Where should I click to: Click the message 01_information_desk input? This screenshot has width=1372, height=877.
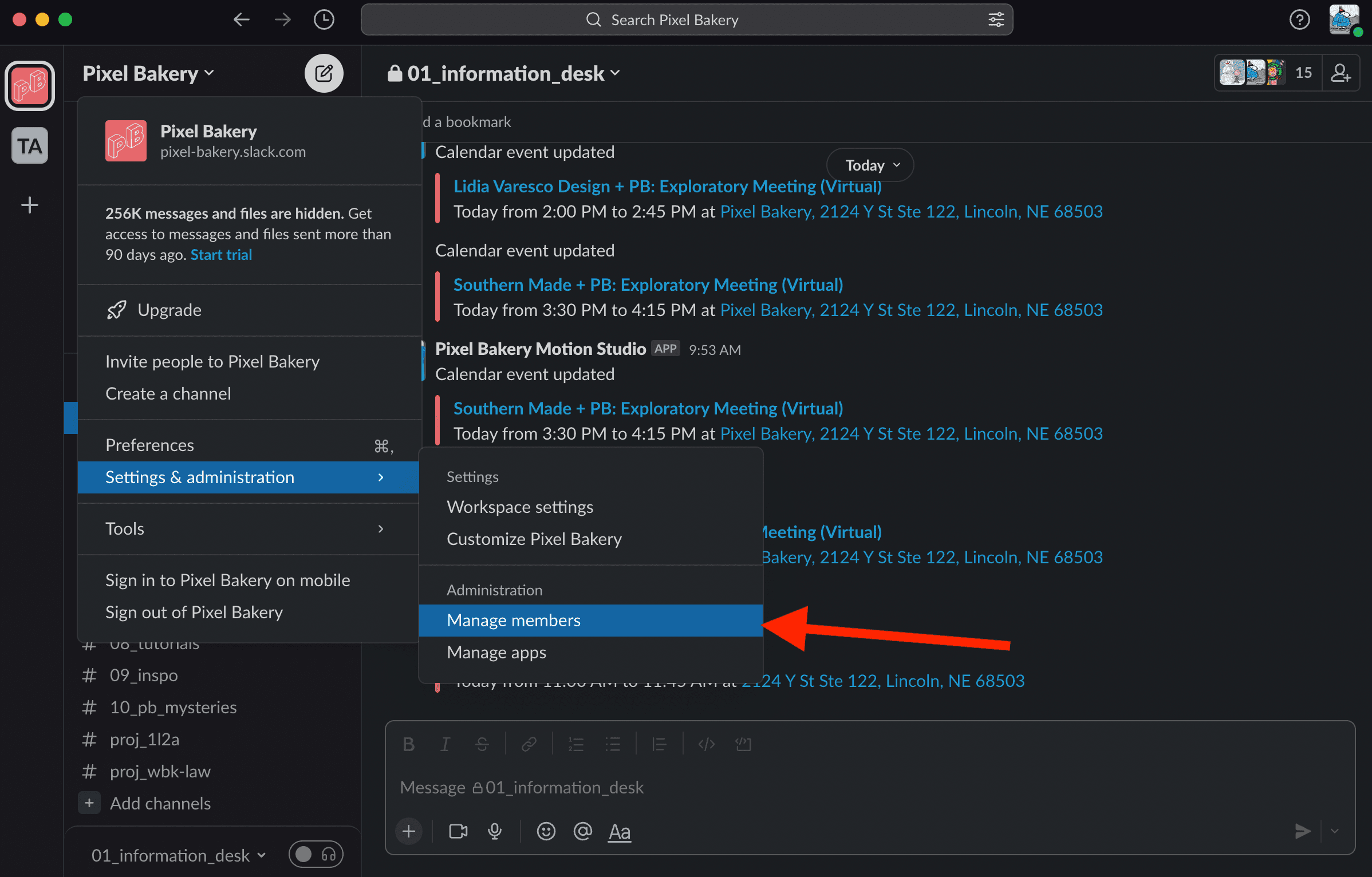click(870, 787)
